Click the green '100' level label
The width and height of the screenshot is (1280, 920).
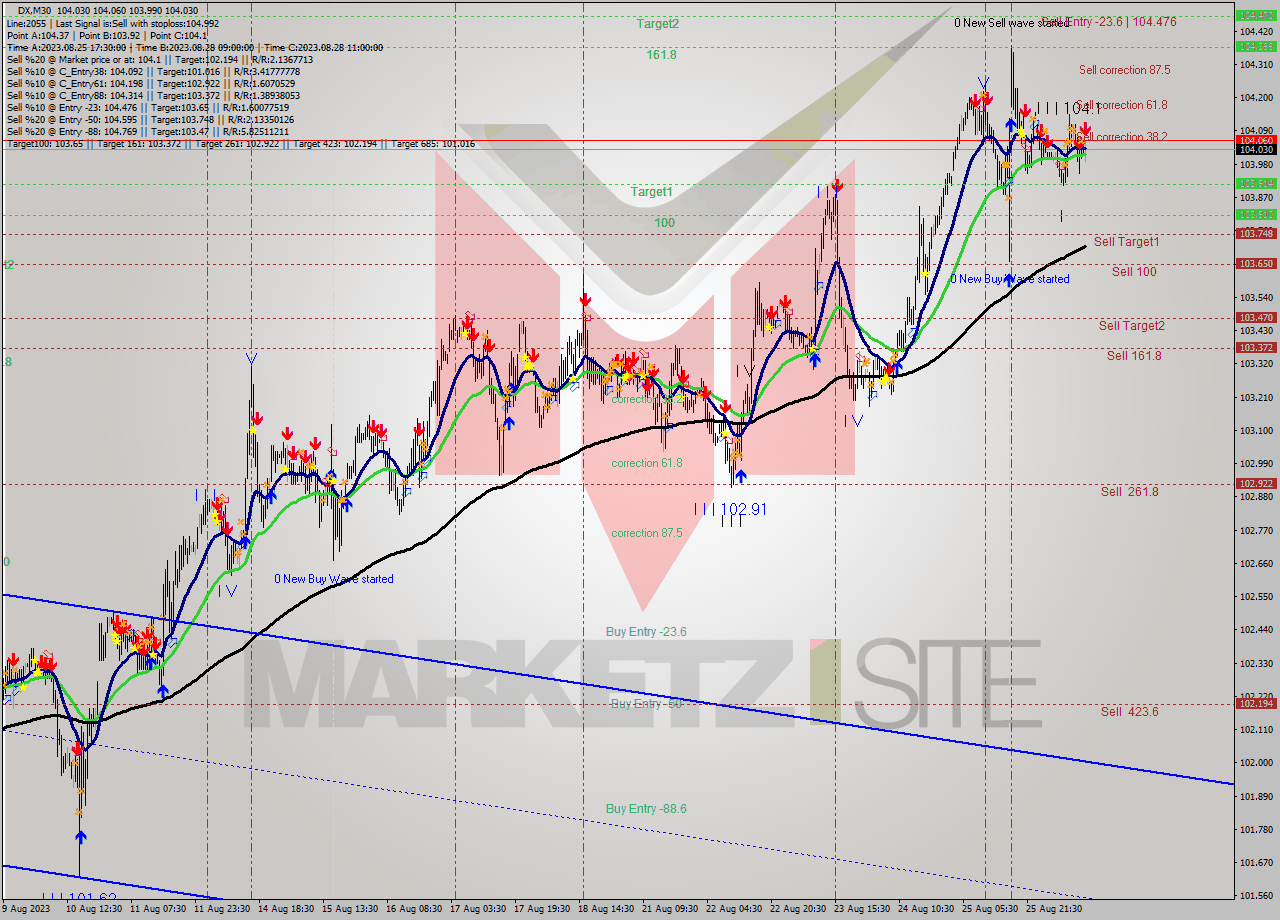coord(665,223)
